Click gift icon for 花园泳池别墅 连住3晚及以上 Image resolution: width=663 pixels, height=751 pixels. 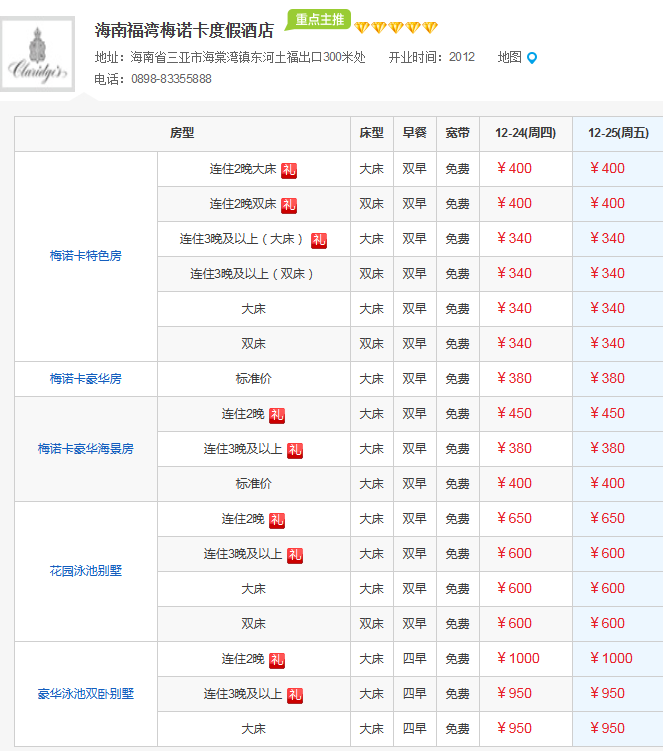[x=295, y=554]
